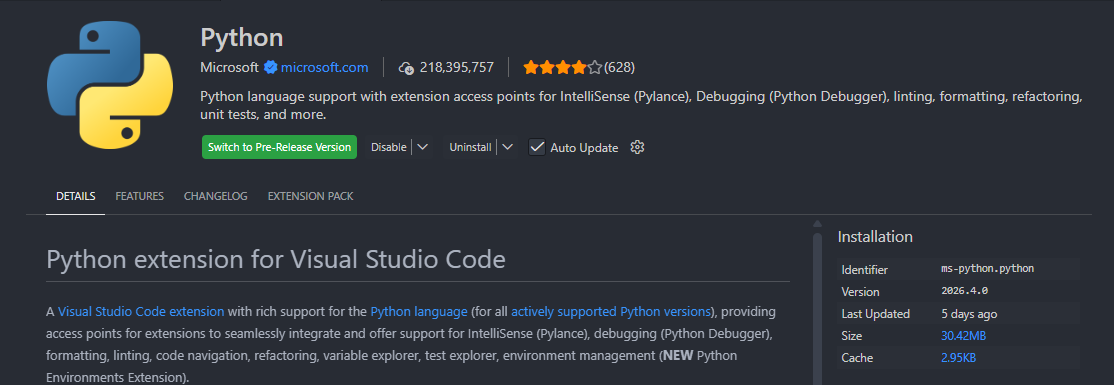This screenshot has height=385, width=1114.
Task: Open the Visual Studio Code extension link
Action: coord(141,311)
